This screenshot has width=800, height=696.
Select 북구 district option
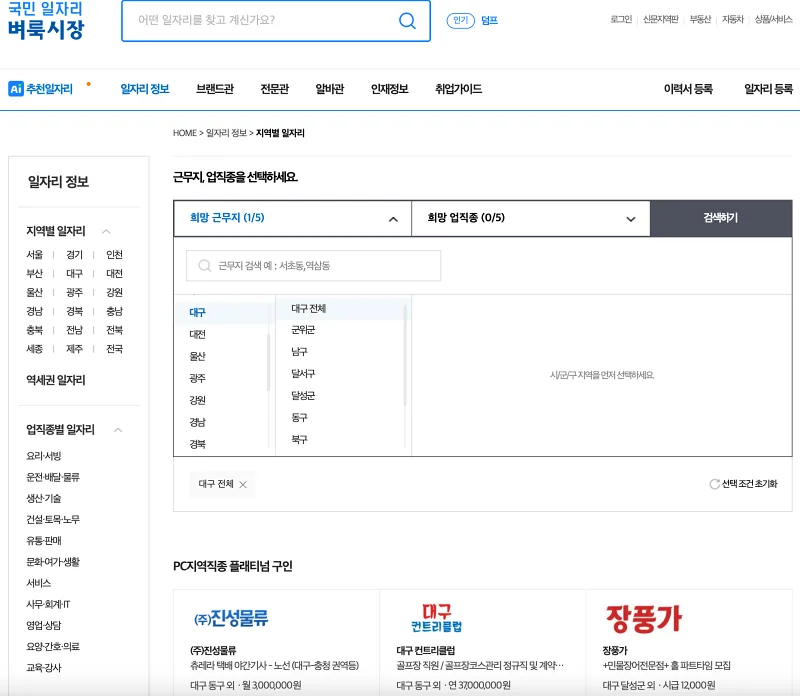tap(299, 439)
